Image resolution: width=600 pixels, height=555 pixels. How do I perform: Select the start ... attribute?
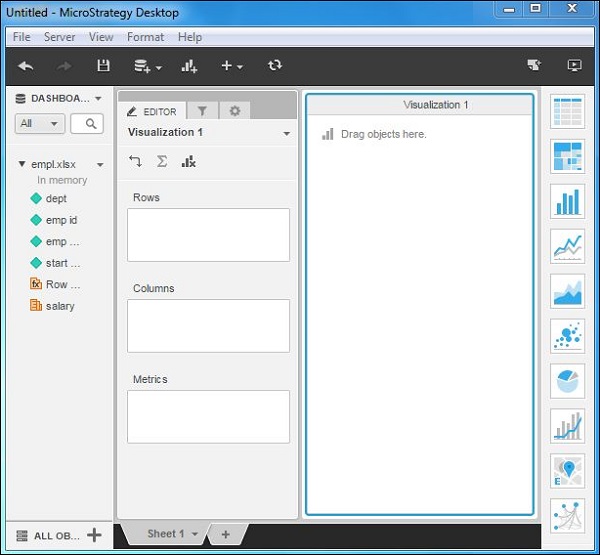55,263
